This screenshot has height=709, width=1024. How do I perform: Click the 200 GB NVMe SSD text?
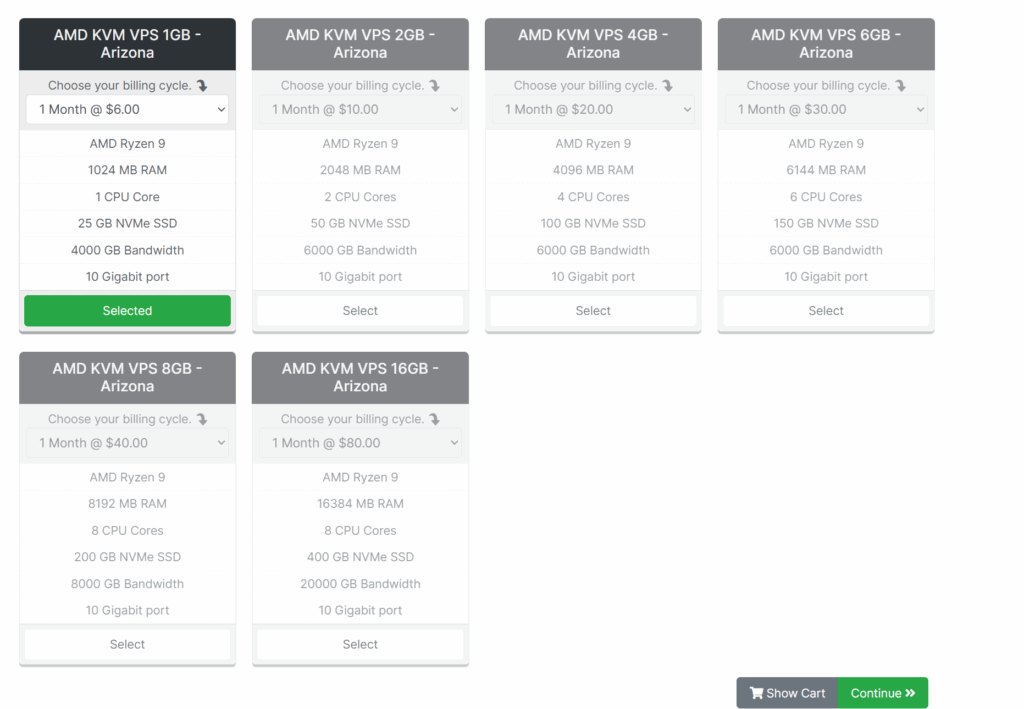tap(127, 557)
